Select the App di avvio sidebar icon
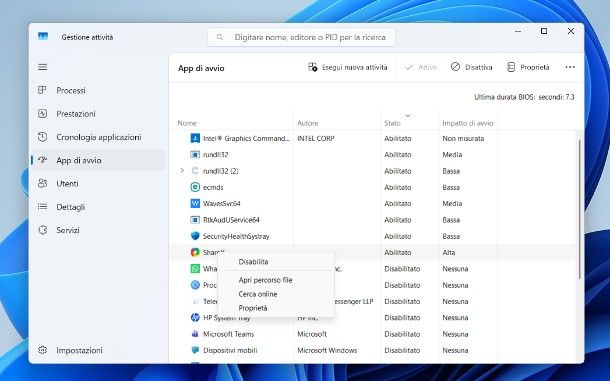610x381 pixels. point(42,160)
